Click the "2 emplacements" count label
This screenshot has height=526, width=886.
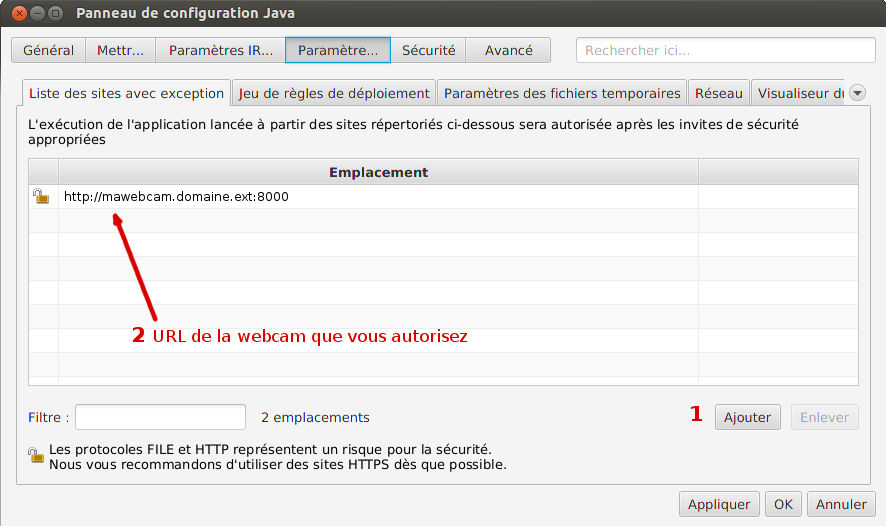(315, 417)
